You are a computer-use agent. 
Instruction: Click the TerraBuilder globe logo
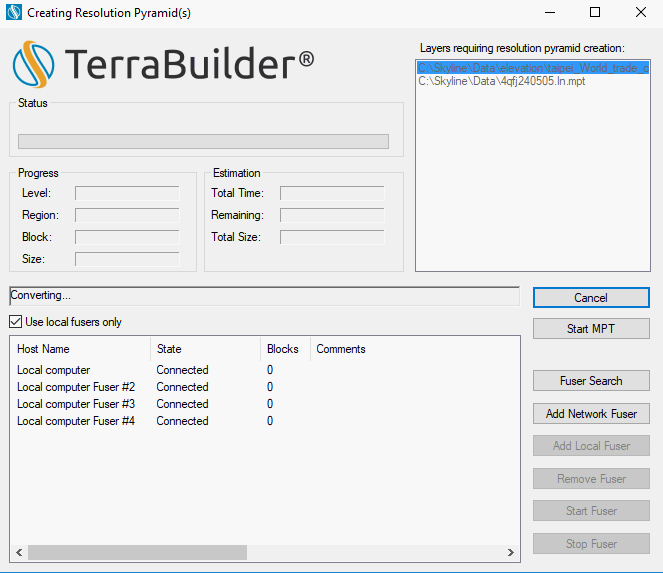click(x=33, y=64)
